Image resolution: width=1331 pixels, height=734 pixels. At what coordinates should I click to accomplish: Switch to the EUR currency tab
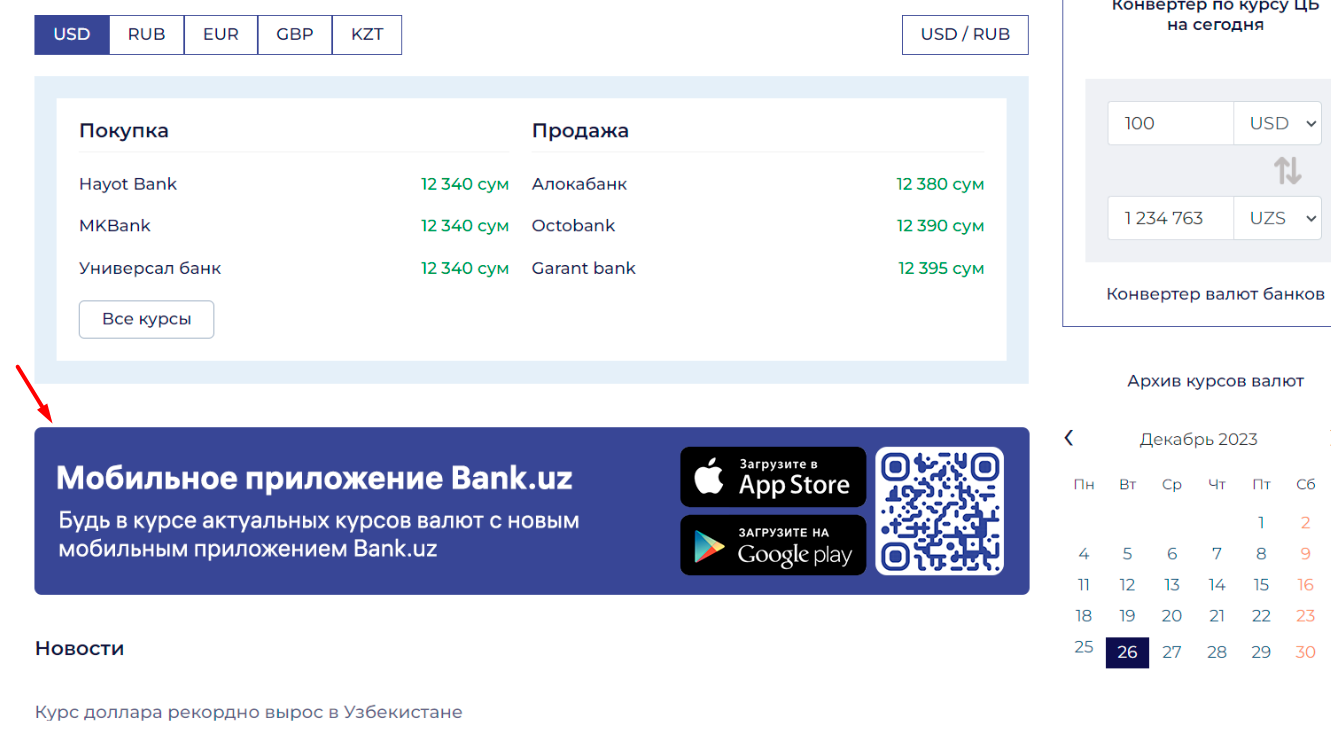pos(221,34)
